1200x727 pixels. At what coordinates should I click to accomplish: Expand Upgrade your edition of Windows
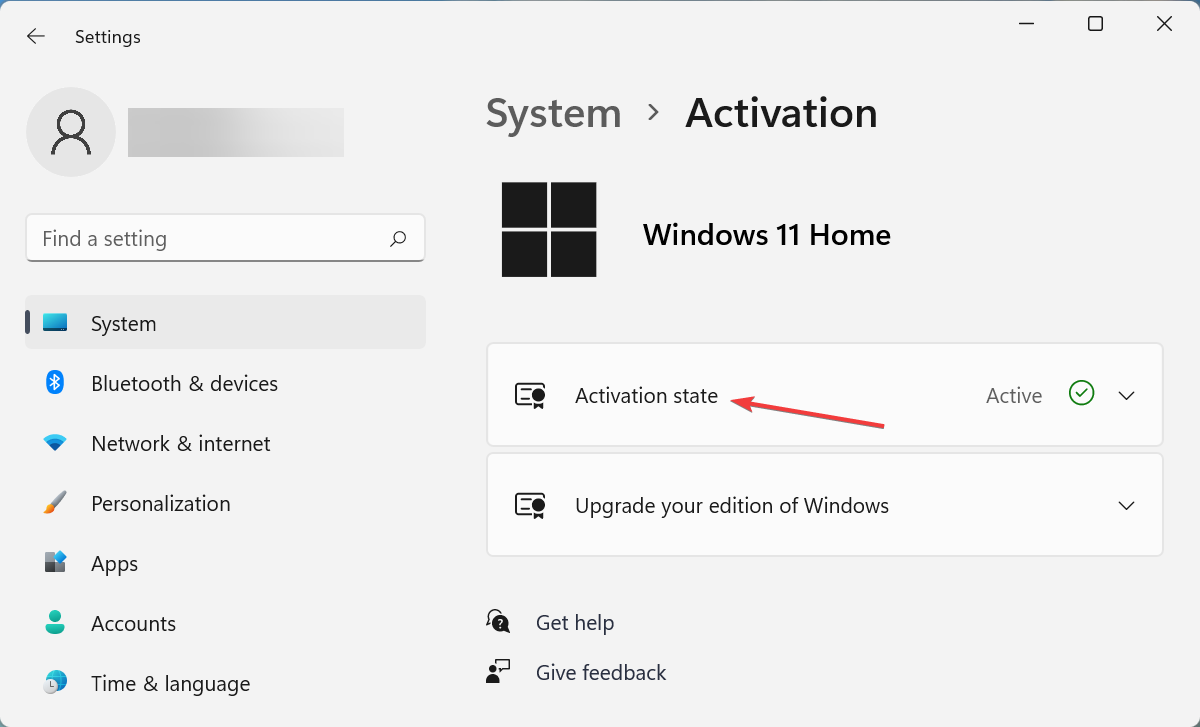coord(1126,505)
